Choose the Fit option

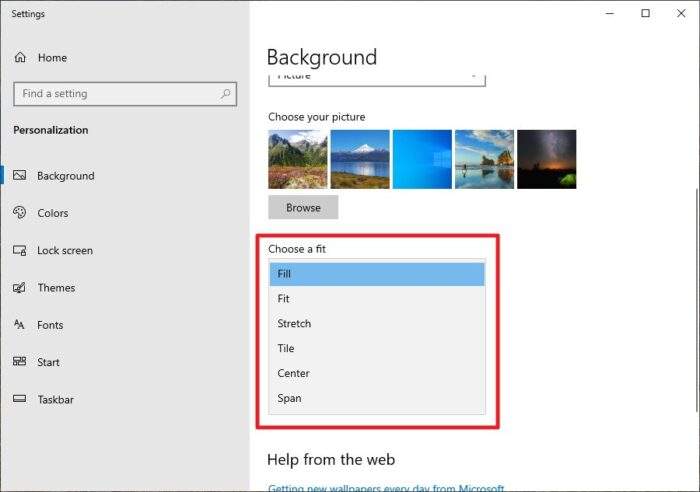click(x=377, y=299)
